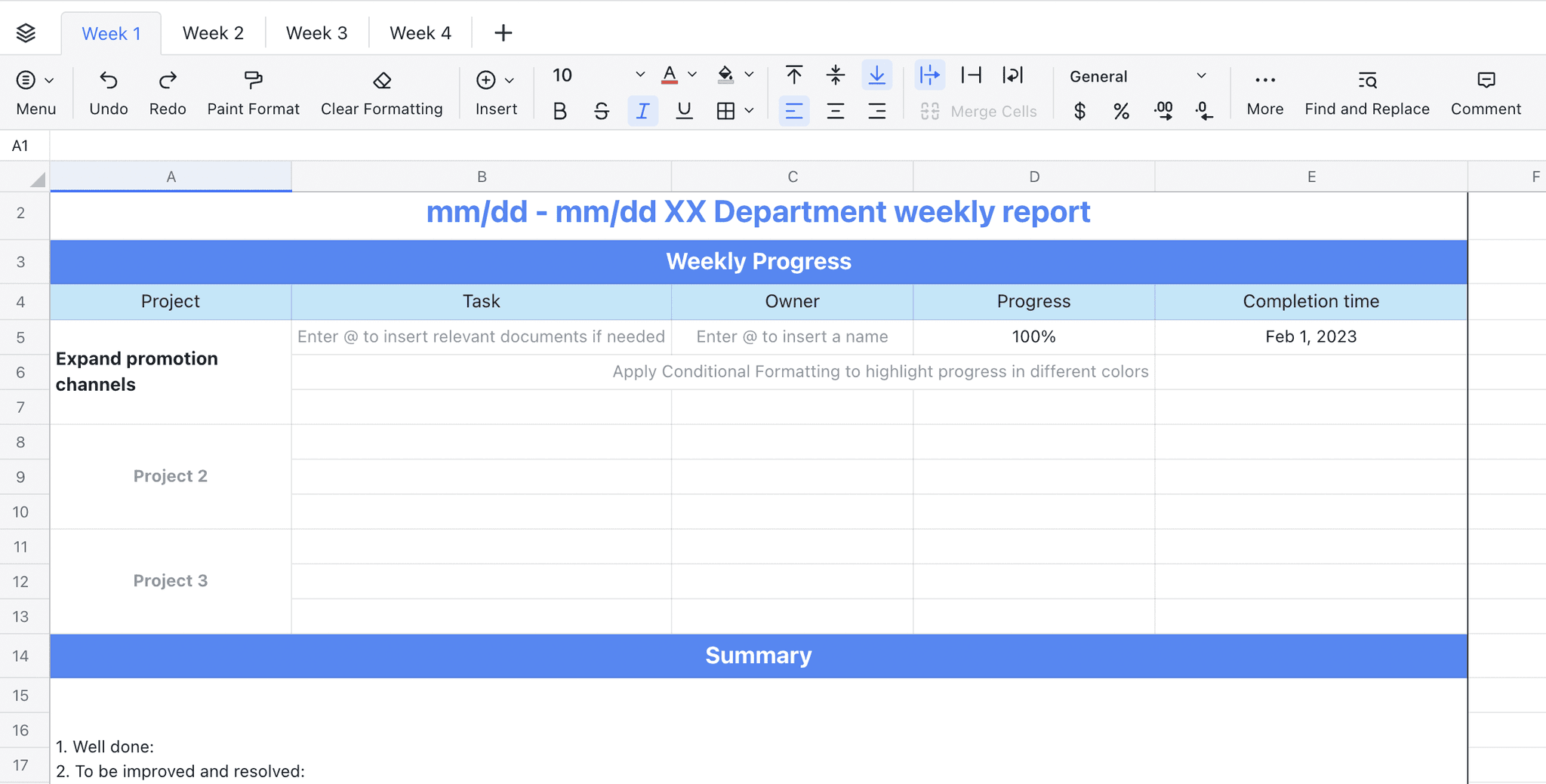
Task: Click the Undo button
Action: [108, 91]
